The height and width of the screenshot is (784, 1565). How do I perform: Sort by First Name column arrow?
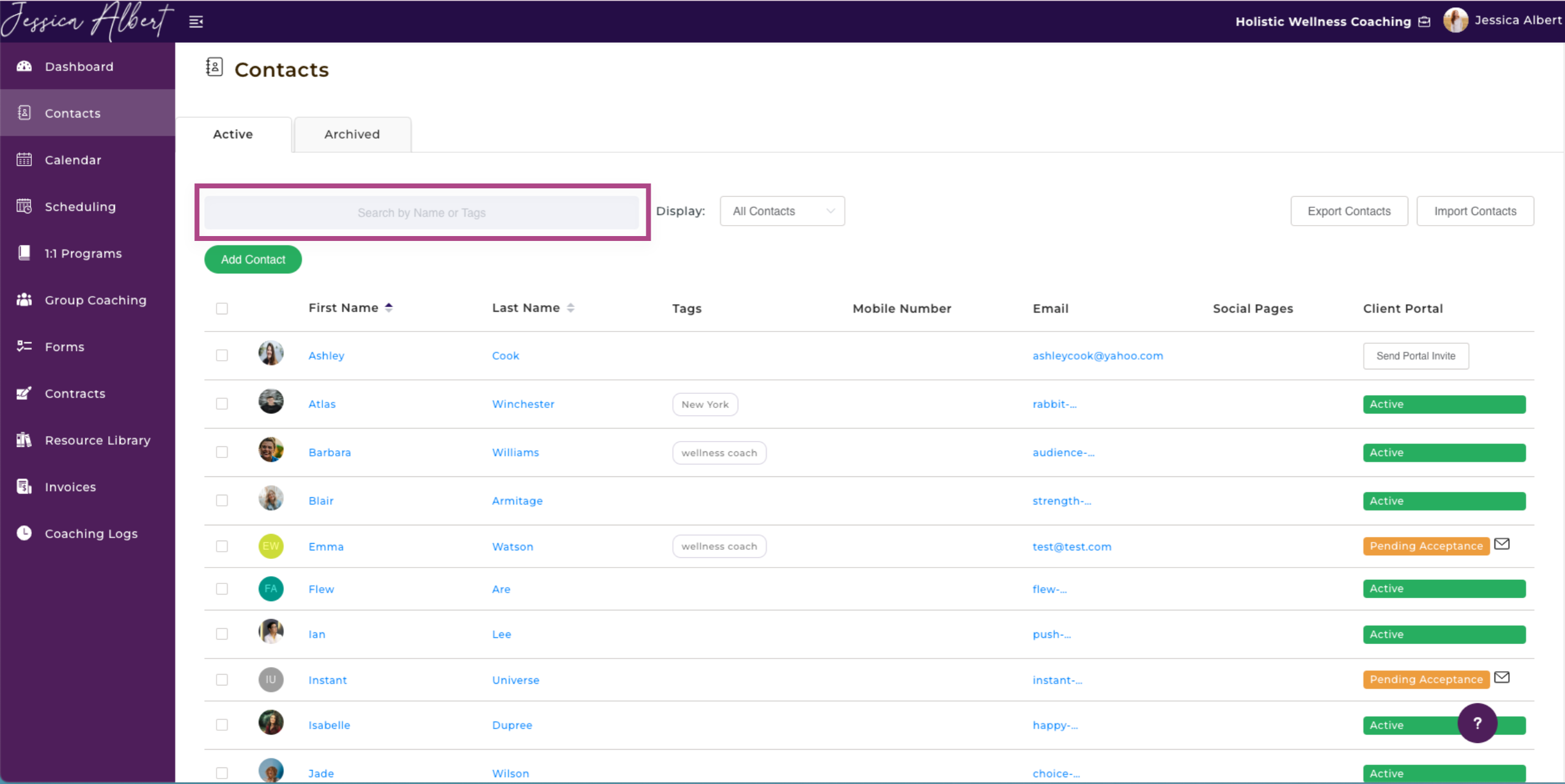click(x=389, y=308)
